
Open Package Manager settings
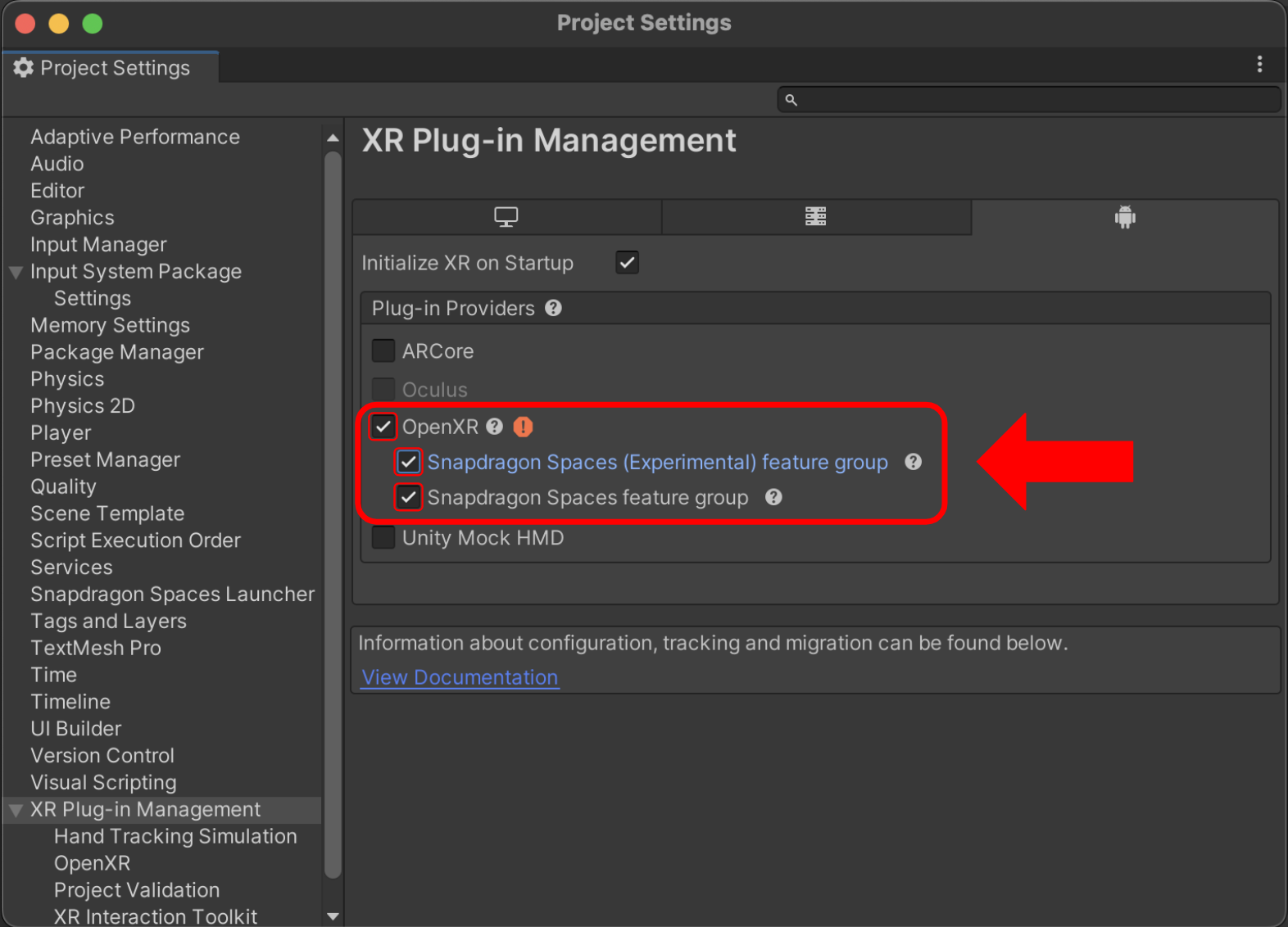coord(117,352)
